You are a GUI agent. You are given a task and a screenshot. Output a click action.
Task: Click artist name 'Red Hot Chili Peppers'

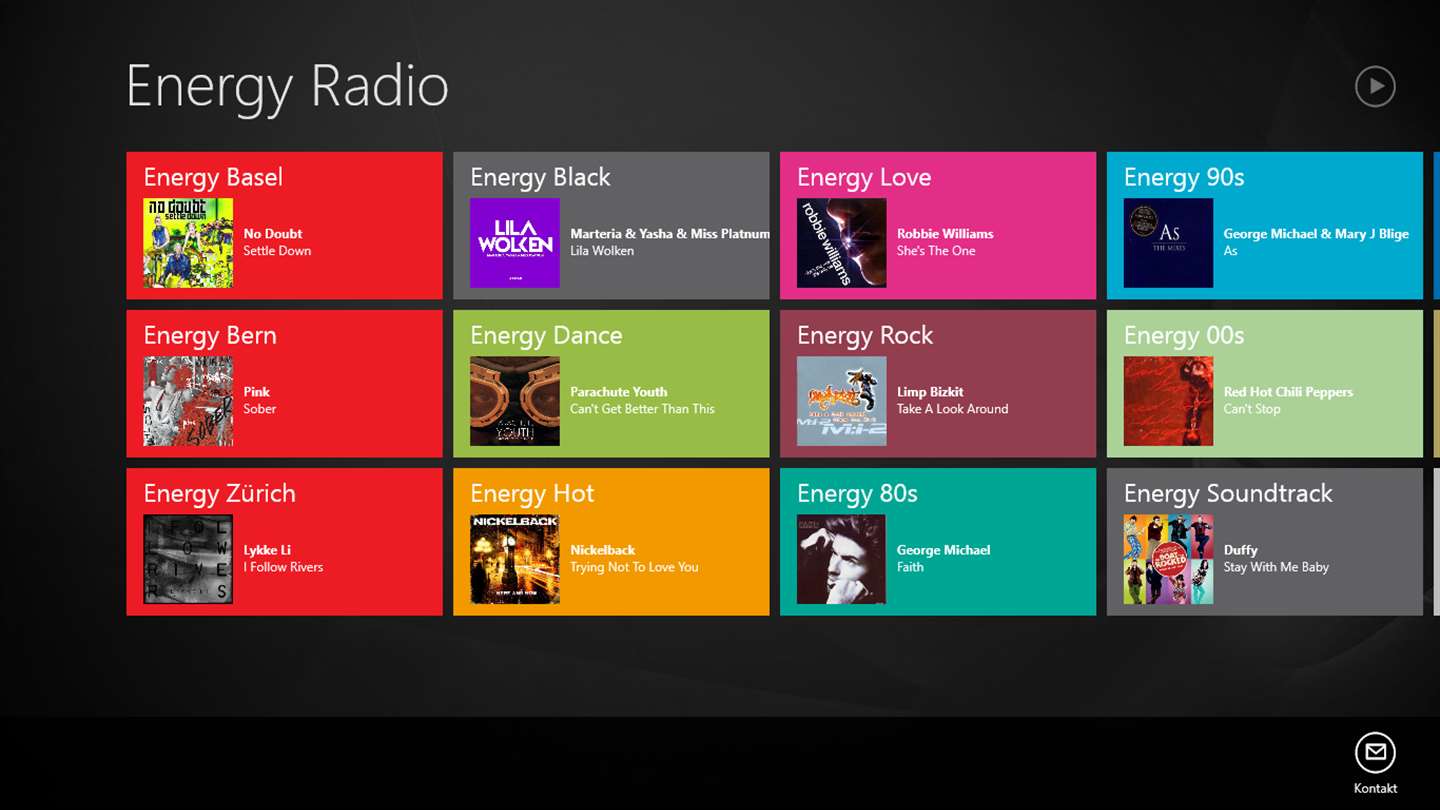(x=1288, y=392)
